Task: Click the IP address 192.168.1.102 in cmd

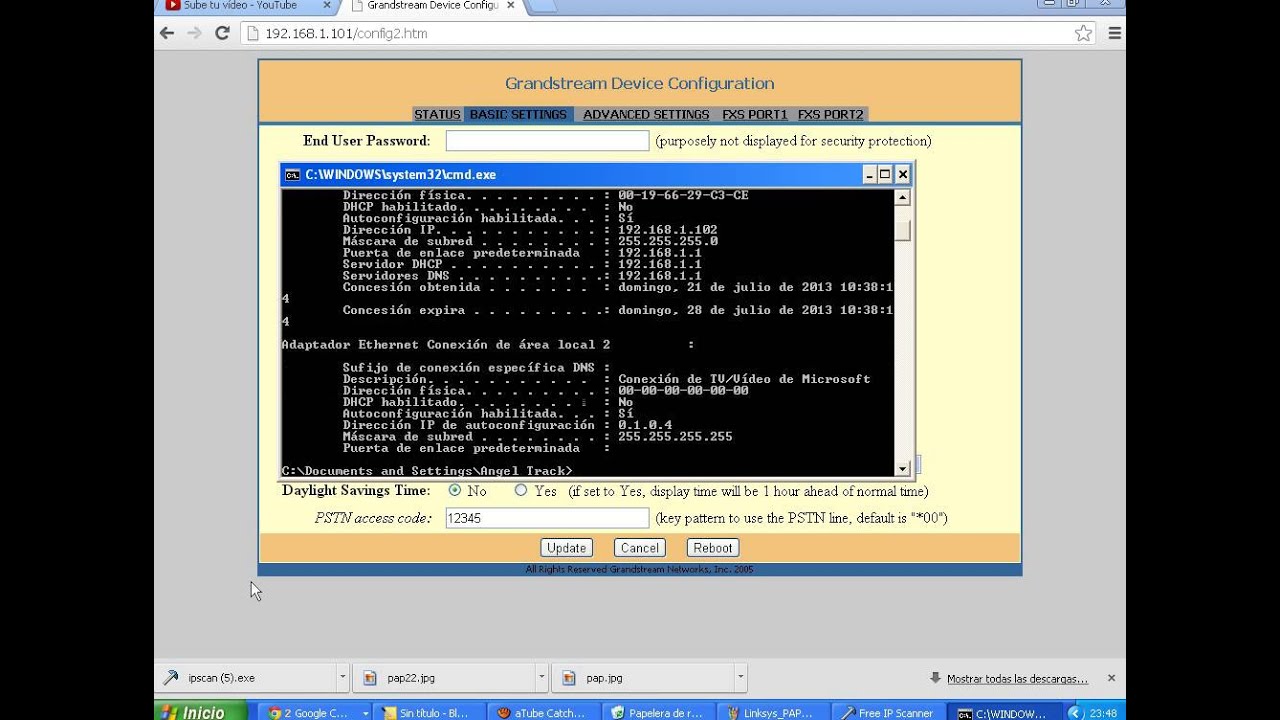Action: pyautogui.click(x=668, y=230)
